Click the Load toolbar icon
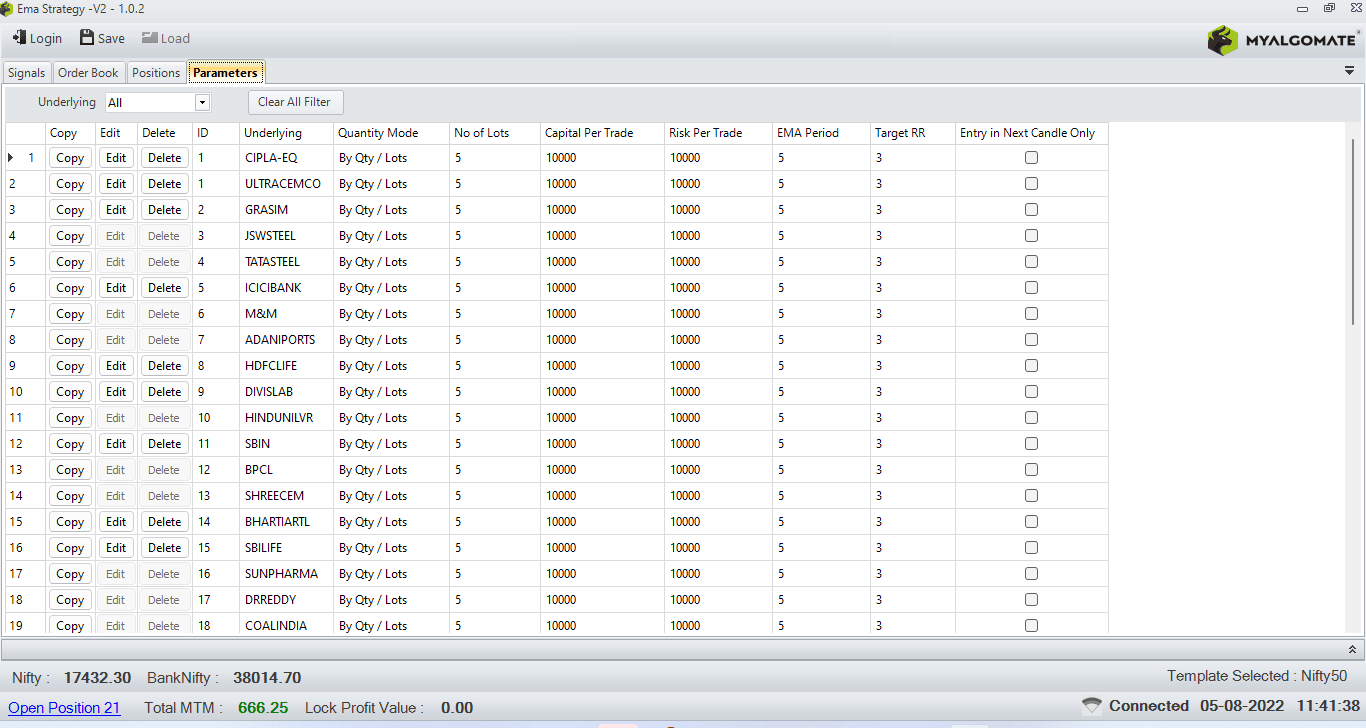Screen dimensions: 1366x728 pos(149,38)
